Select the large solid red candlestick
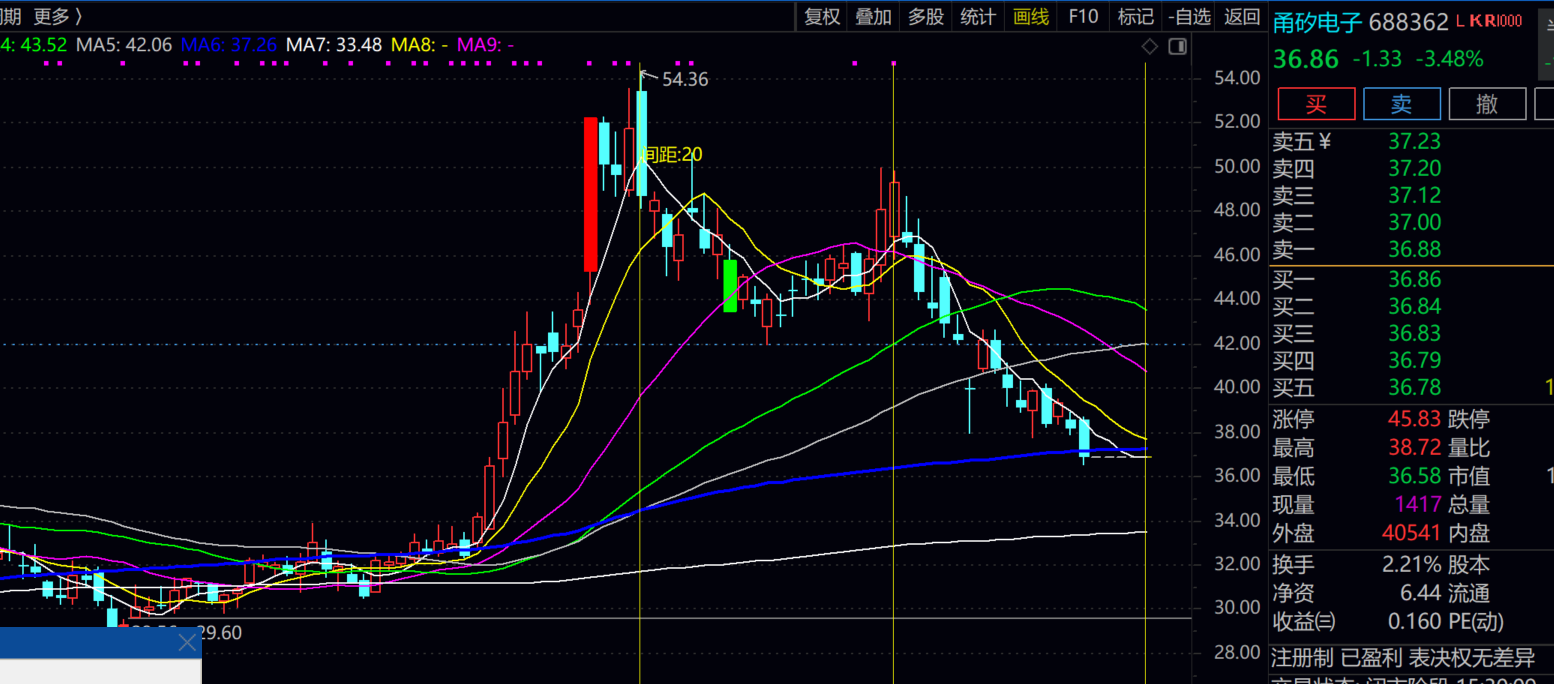Screen dimensions: 1554x684 591,194
